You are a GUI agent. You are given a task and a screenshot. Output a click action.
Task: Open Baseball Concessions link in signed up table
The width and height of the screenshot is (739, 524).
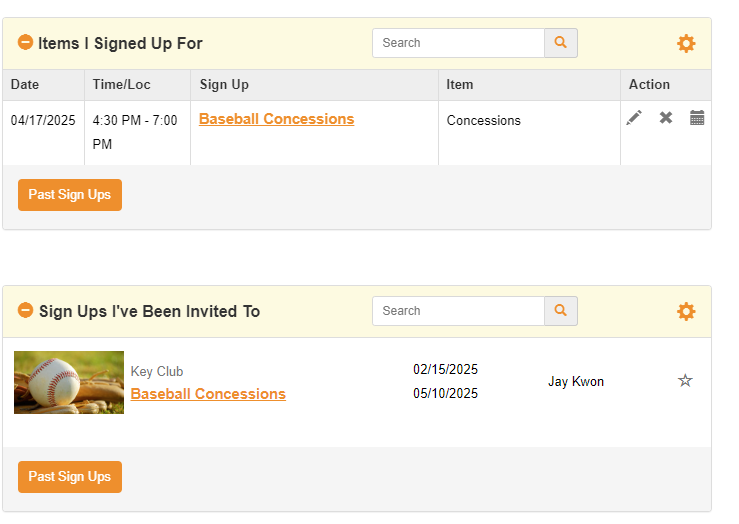276,119
